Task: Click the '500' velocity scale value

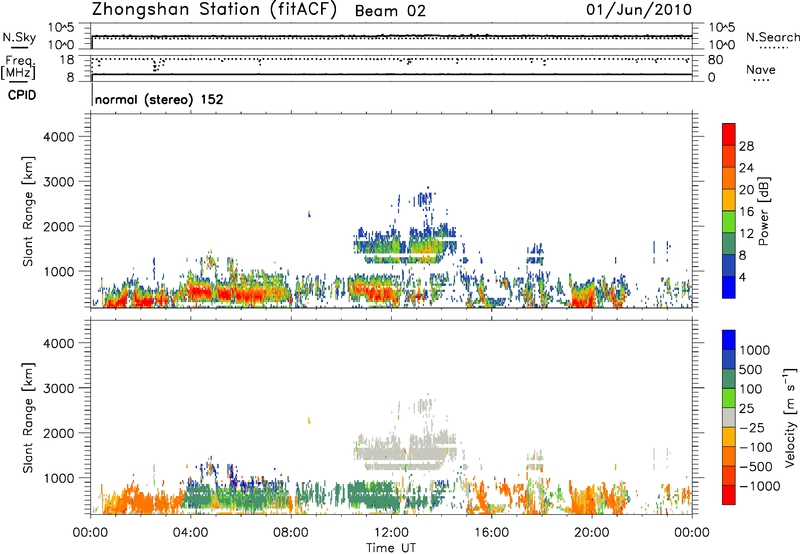Action: [752, 370]
